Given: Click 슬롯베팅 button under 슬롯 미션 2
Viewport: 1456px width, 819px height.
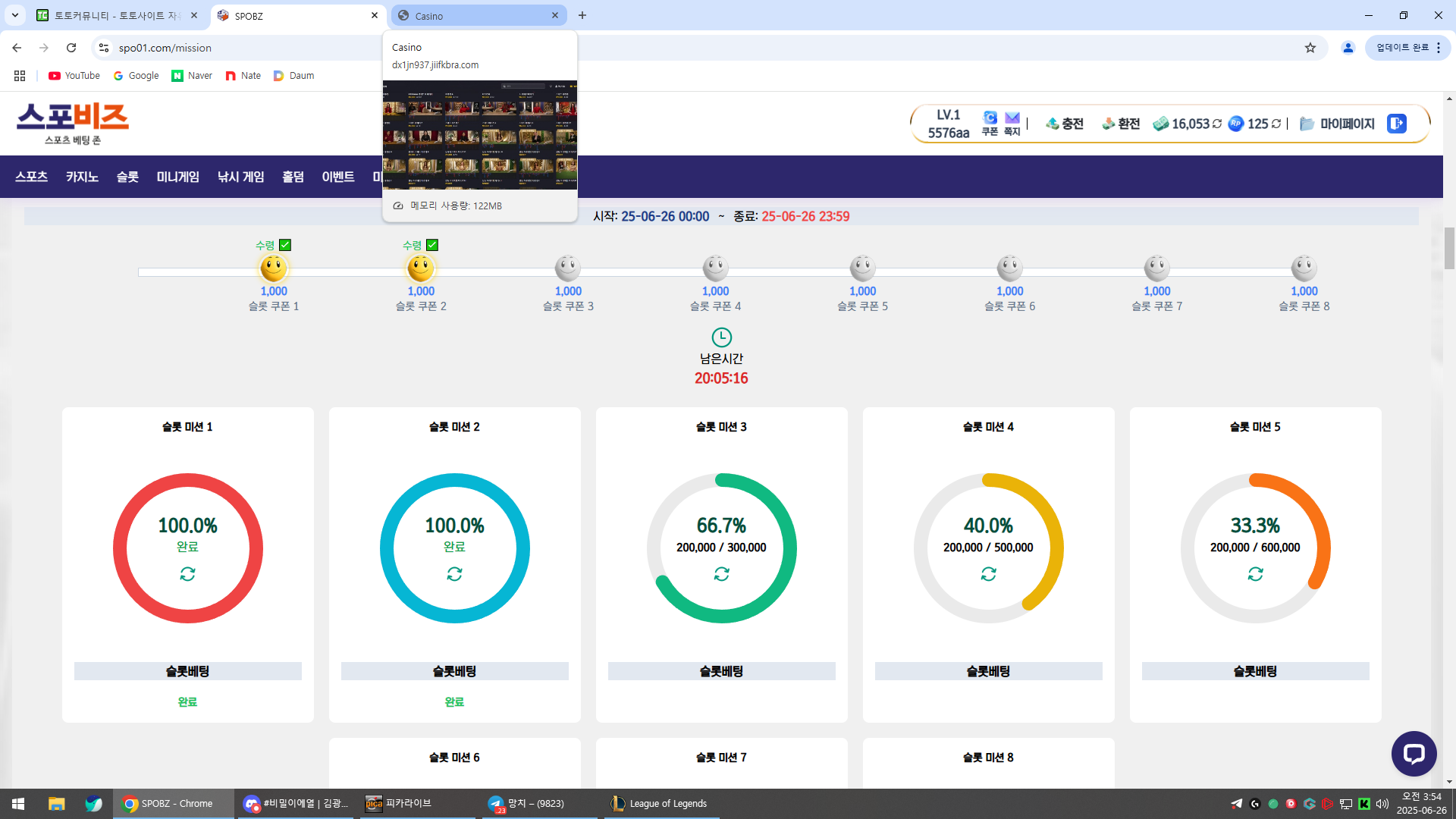Looking at the screenshot, I should click(x=454, y=671).
